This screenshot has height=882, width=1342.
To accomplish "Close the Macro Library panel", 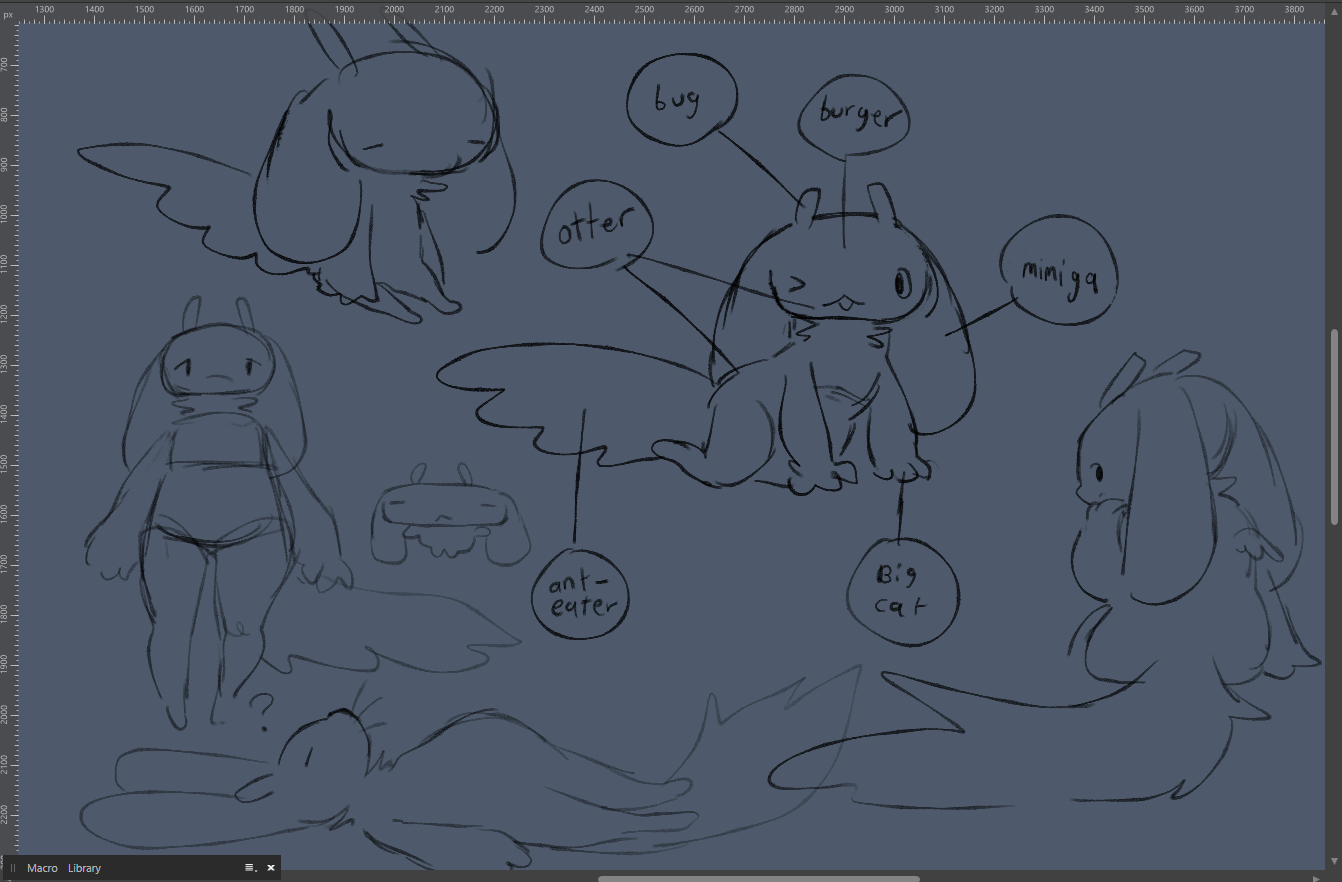I will (x=271, y=868).
